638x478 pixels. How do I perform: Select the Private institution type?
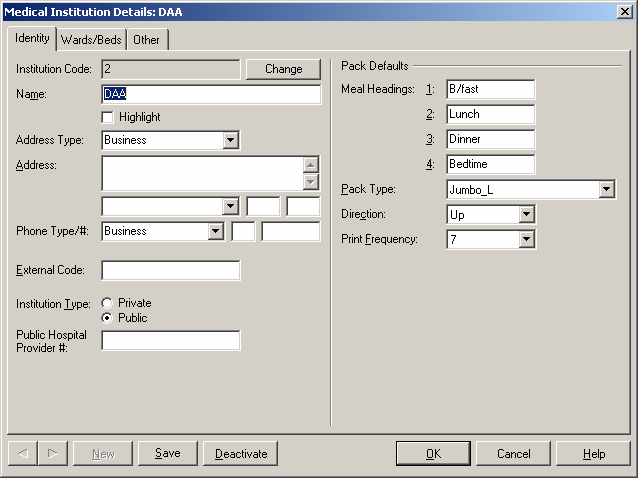tap(107, 303)
